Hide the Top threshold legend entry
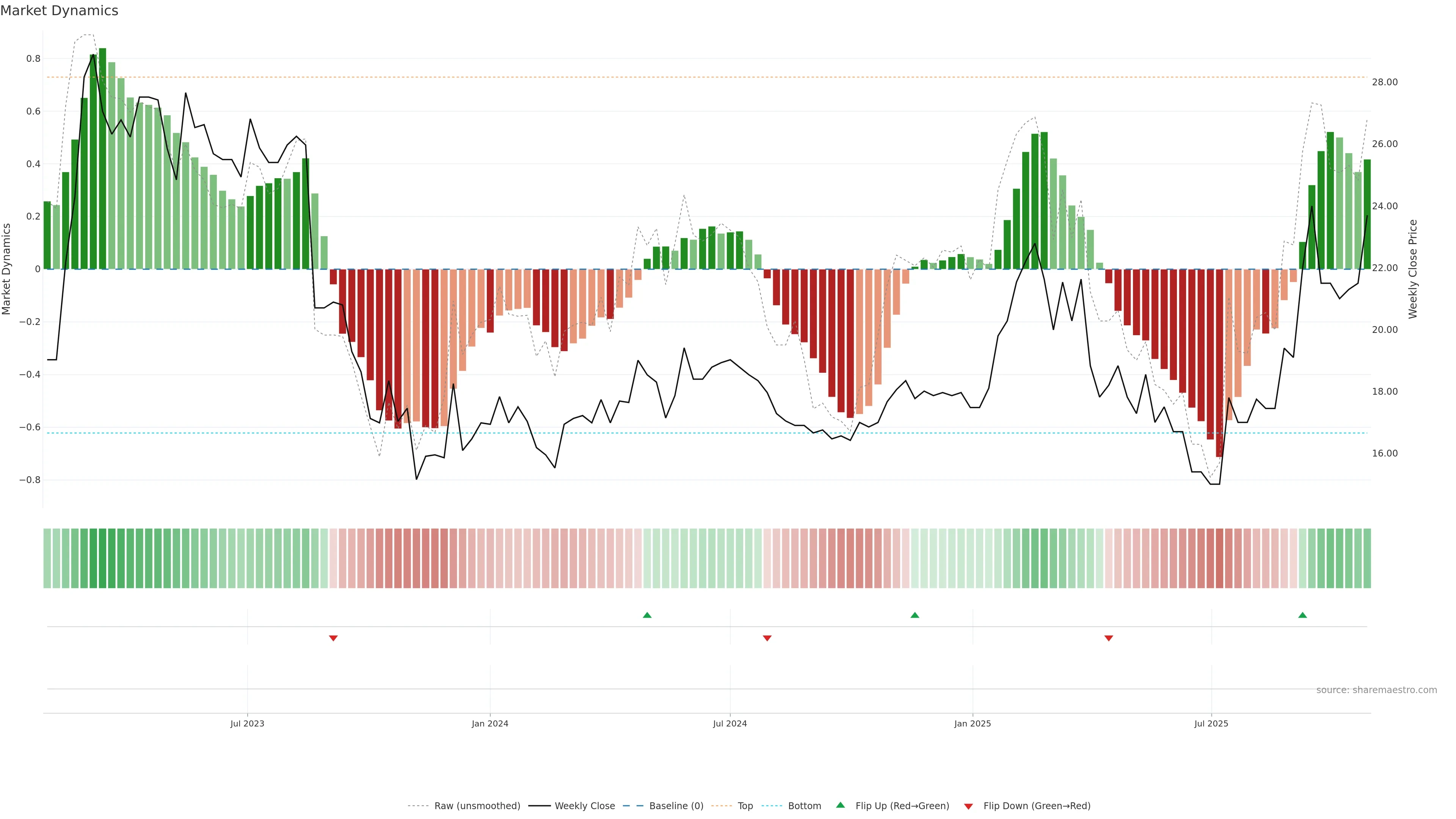 point(745,806)
